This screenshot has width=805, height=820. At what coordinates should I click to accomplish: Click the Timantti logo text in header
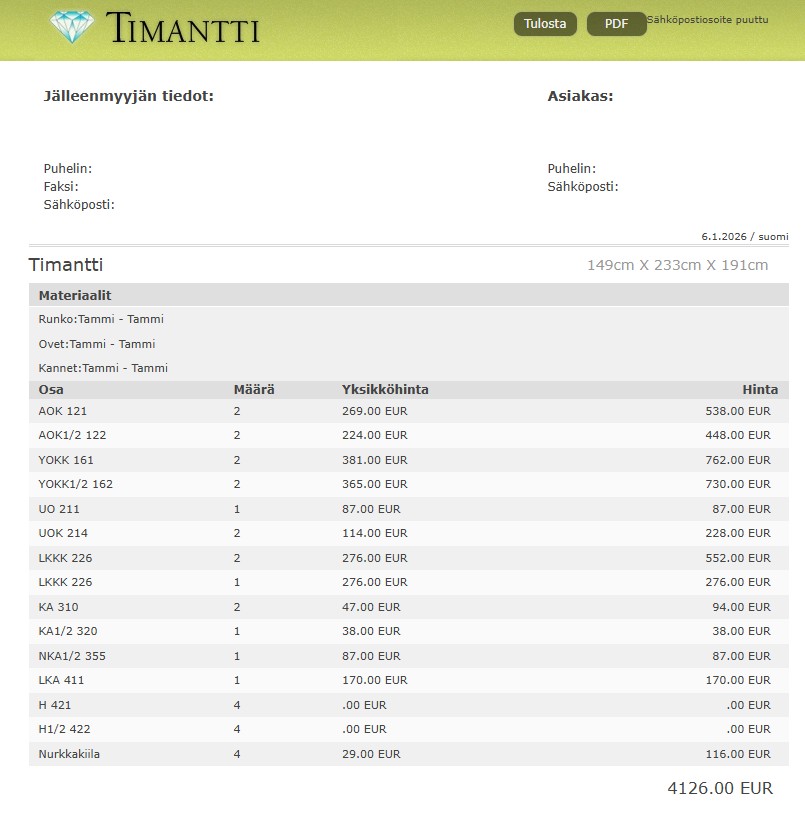click(183, 29)
